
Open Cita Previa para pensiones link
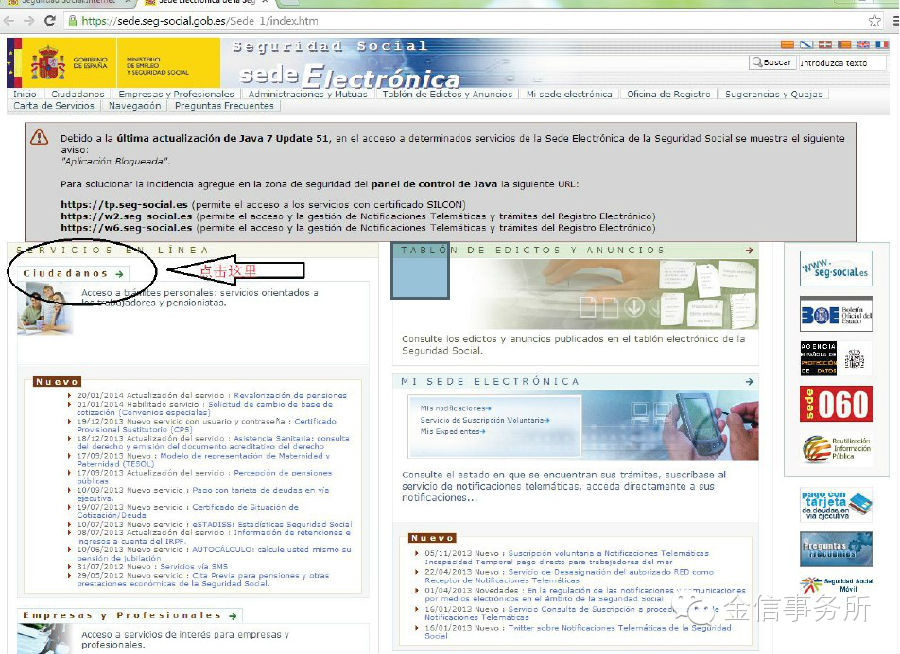point(203,579)
